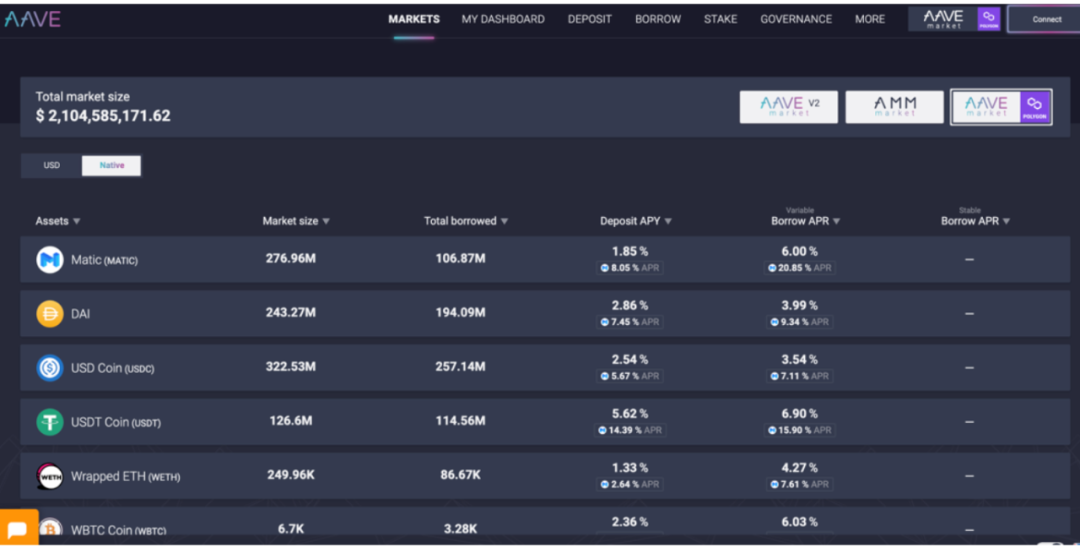Click WETH total borrowed 86.67K
The height and width of the screenshot is (547, 1080).
(460, 475)
